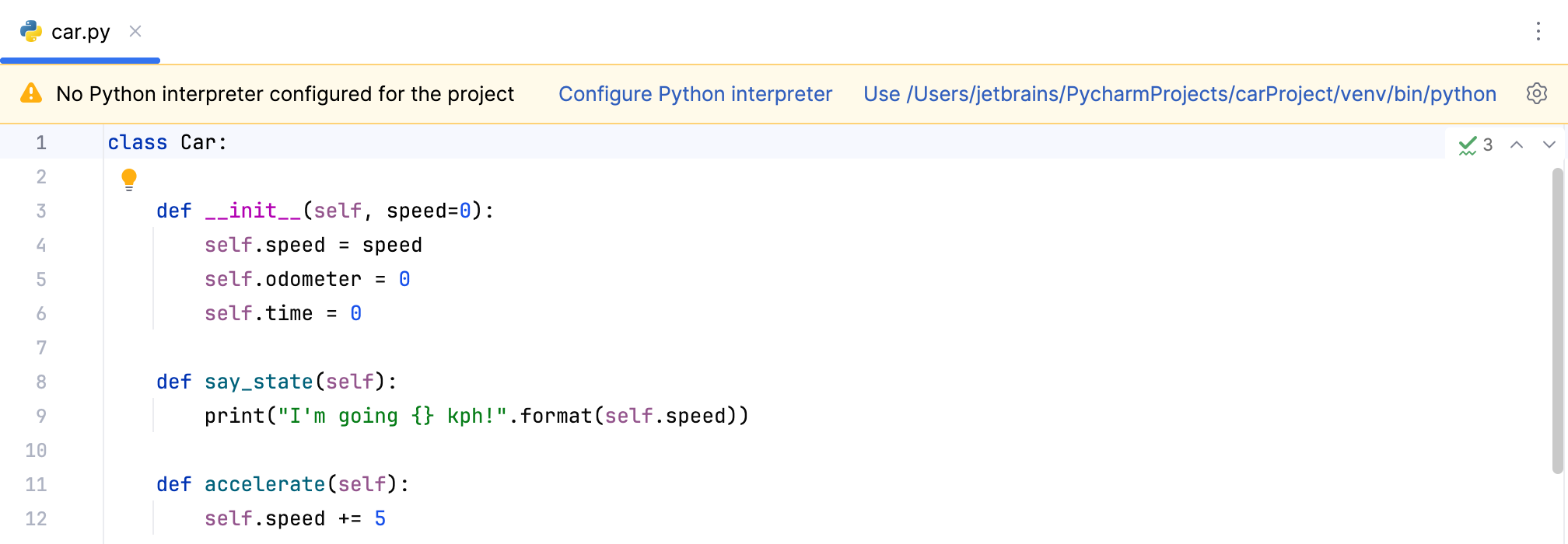The height and width of the screenshot is (544, 1568).
Task: Click the inspections checkmark widget showing 3
Action: pos(1475,145)
